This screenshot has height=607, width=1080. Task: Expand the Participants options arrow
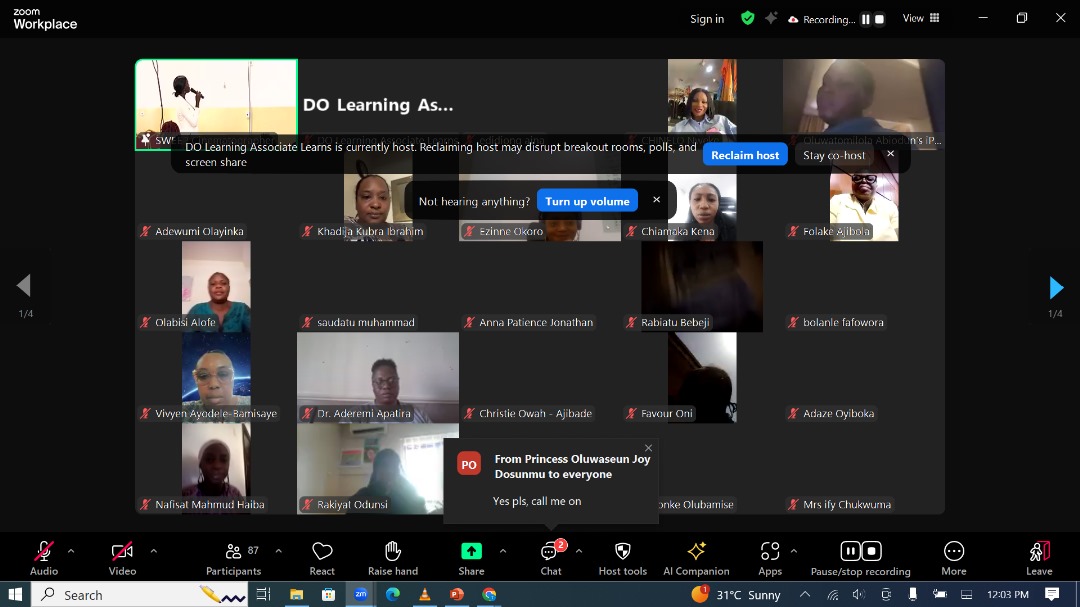click(x=278, y=551)
